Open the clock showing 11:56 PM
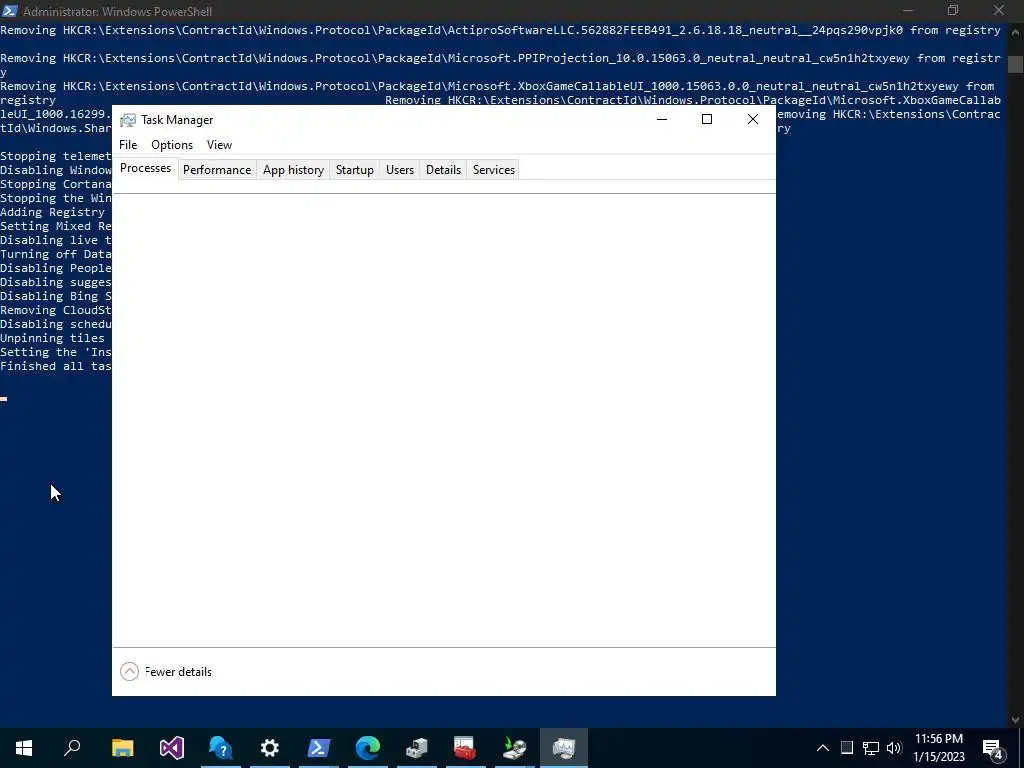This screenshot has height=768, width=1024. tap(938, 748)
